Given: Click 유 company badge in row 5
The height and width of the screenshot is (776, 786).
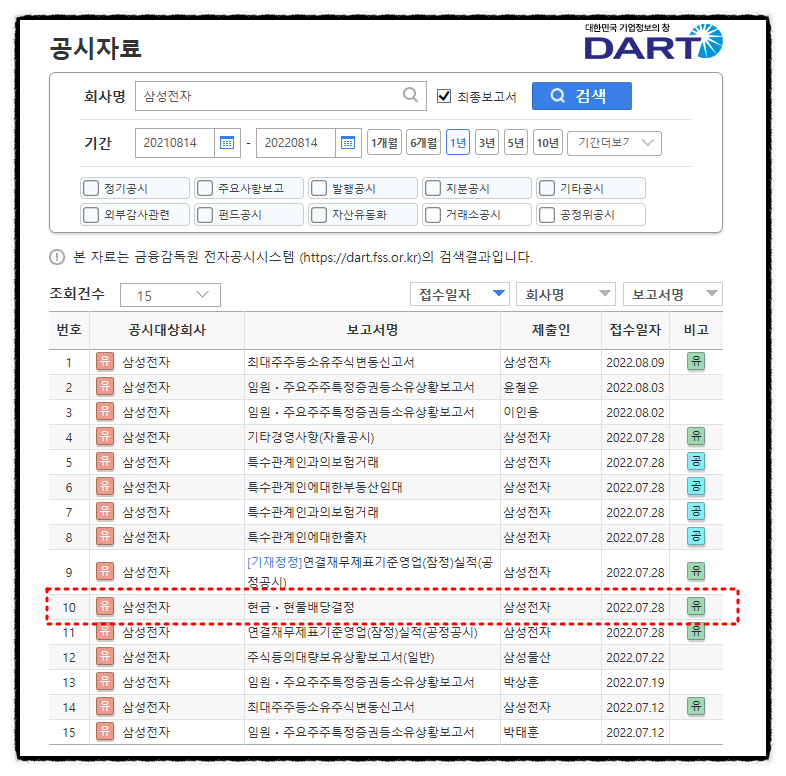Looking at the screenshot, I should tap(105, 461).
